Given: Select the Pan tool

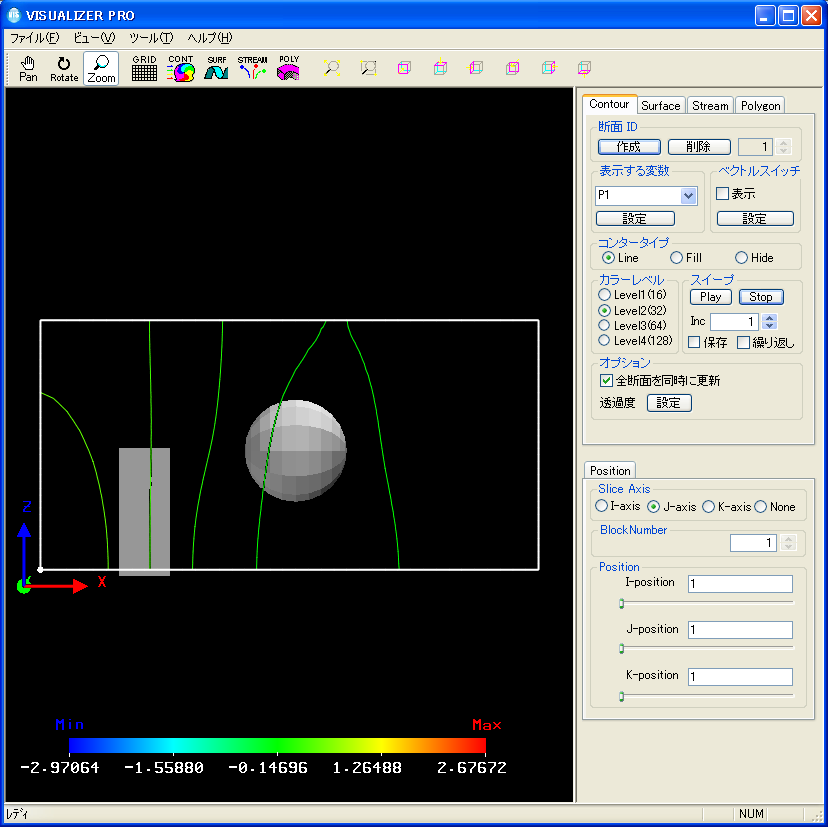Looking at the screenshot, I should 28,68.
